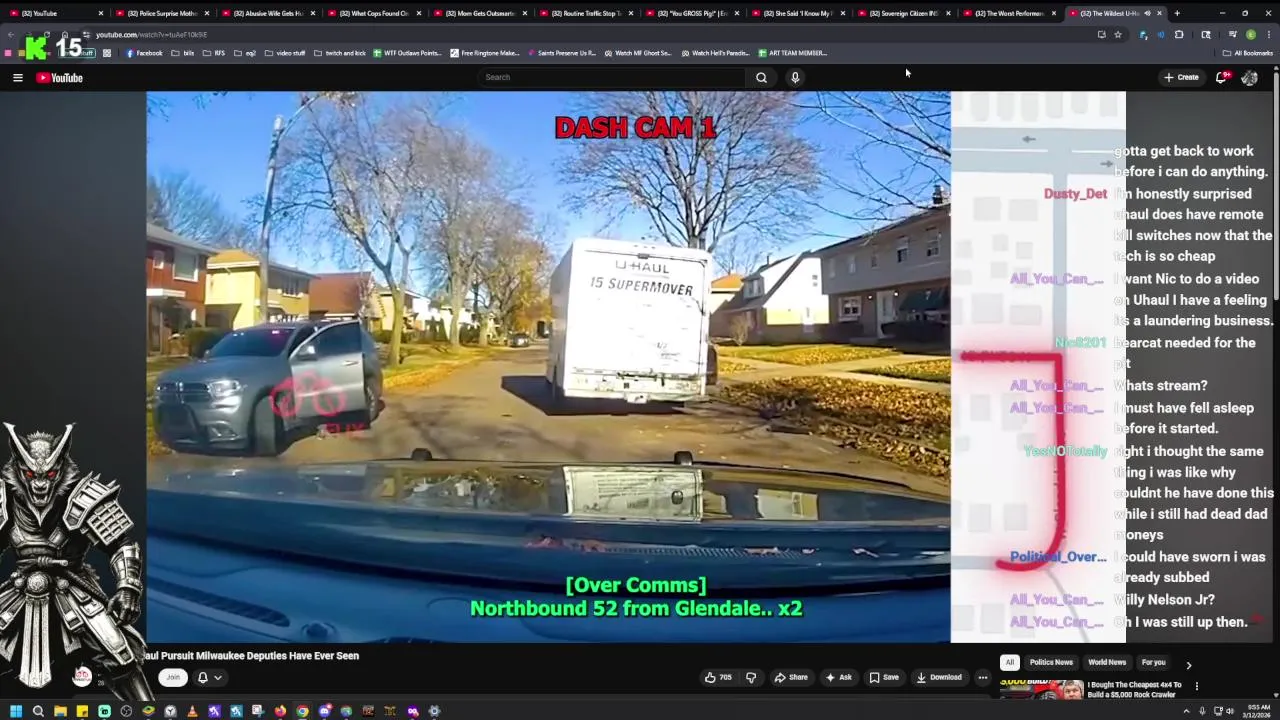Dislike the video

tap(751, 677)
